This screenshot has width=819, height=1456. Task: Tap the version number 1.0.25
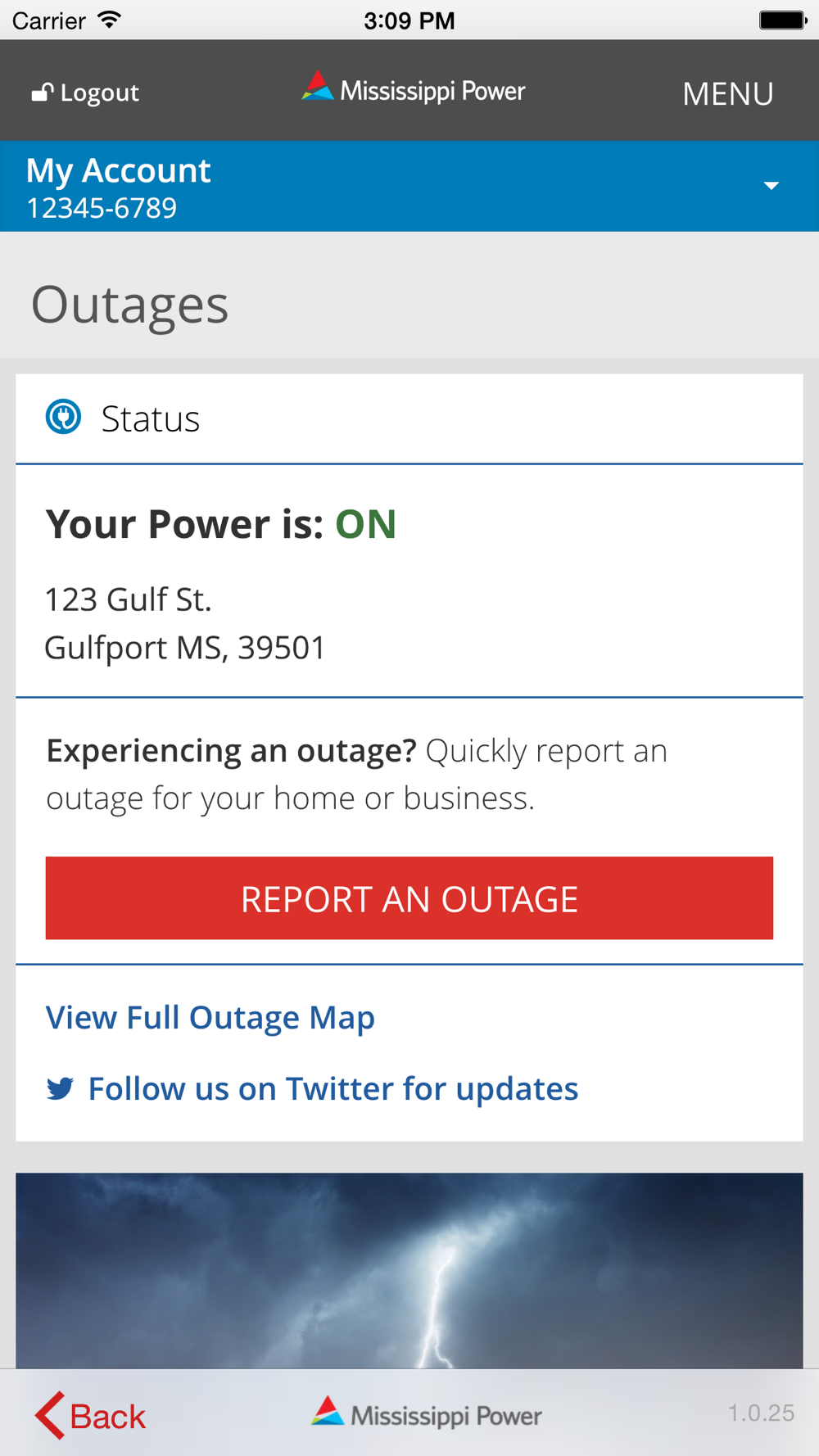[761, 1413]
